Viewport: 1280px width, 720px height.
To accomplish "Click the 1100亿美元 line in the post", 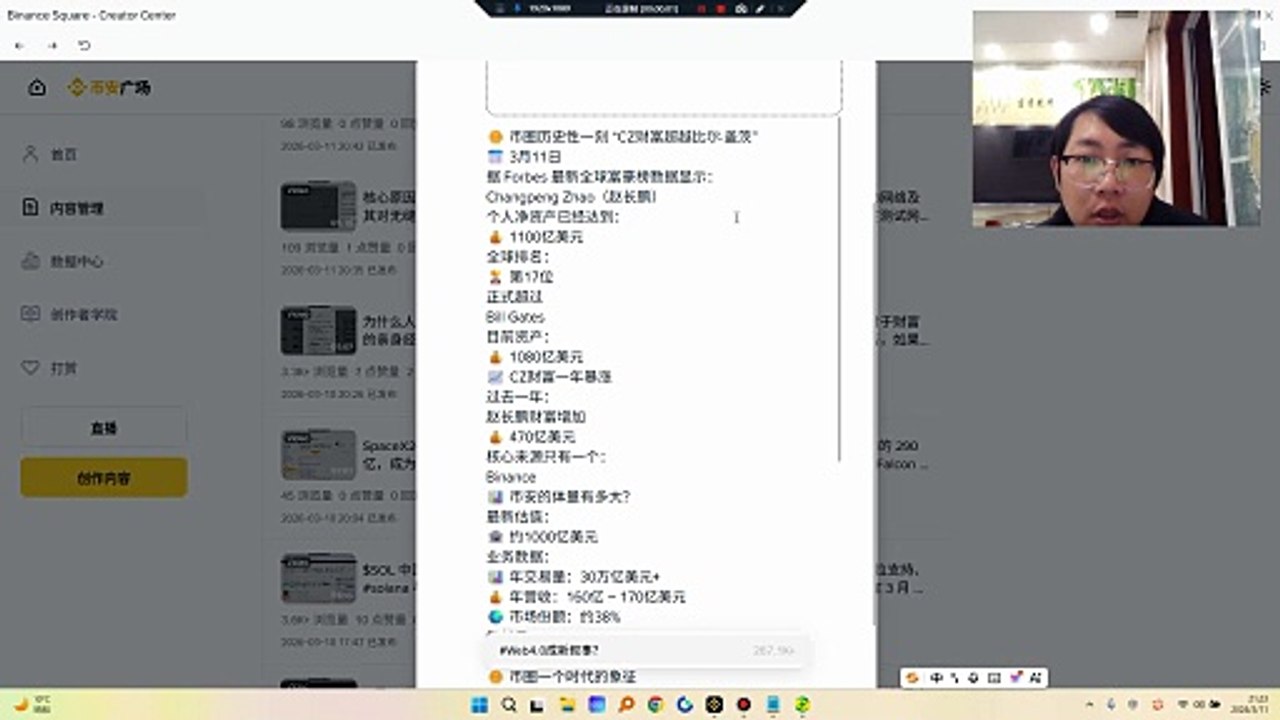I will pyautogui.click(x=535, y=237).
